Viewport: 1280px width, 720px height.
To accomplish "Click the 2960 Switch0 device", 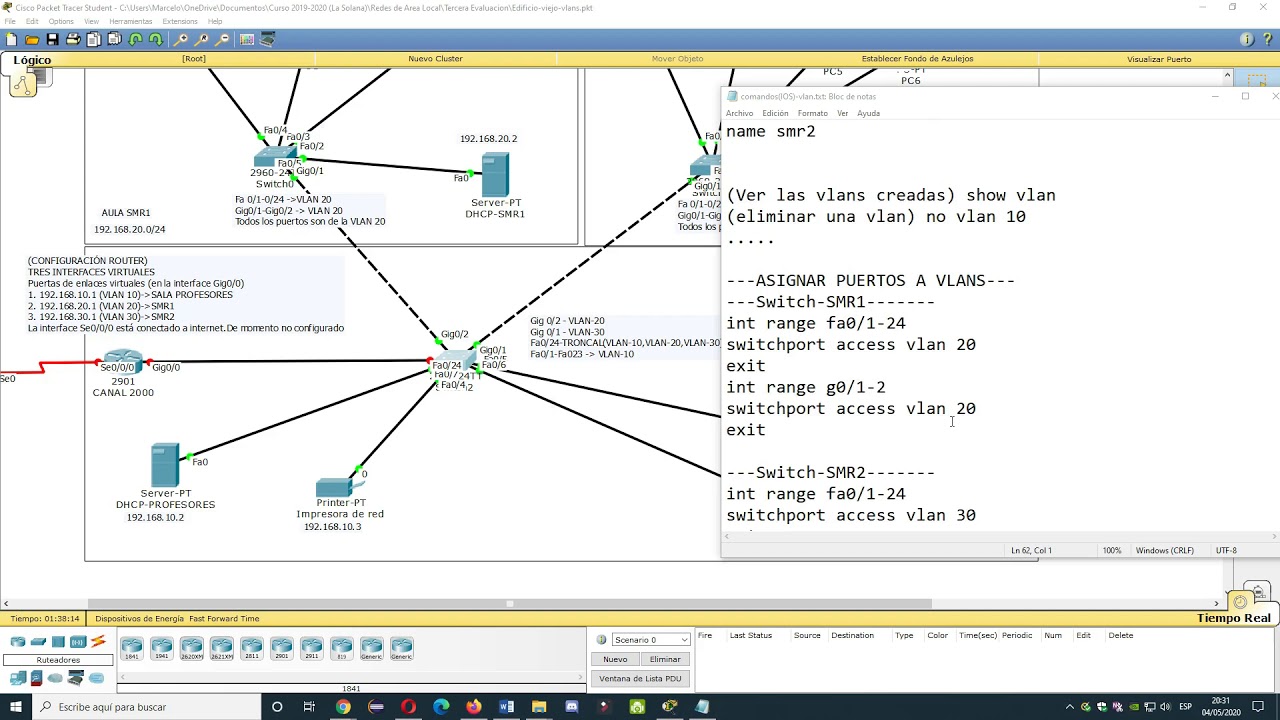I will click(273, 158).
